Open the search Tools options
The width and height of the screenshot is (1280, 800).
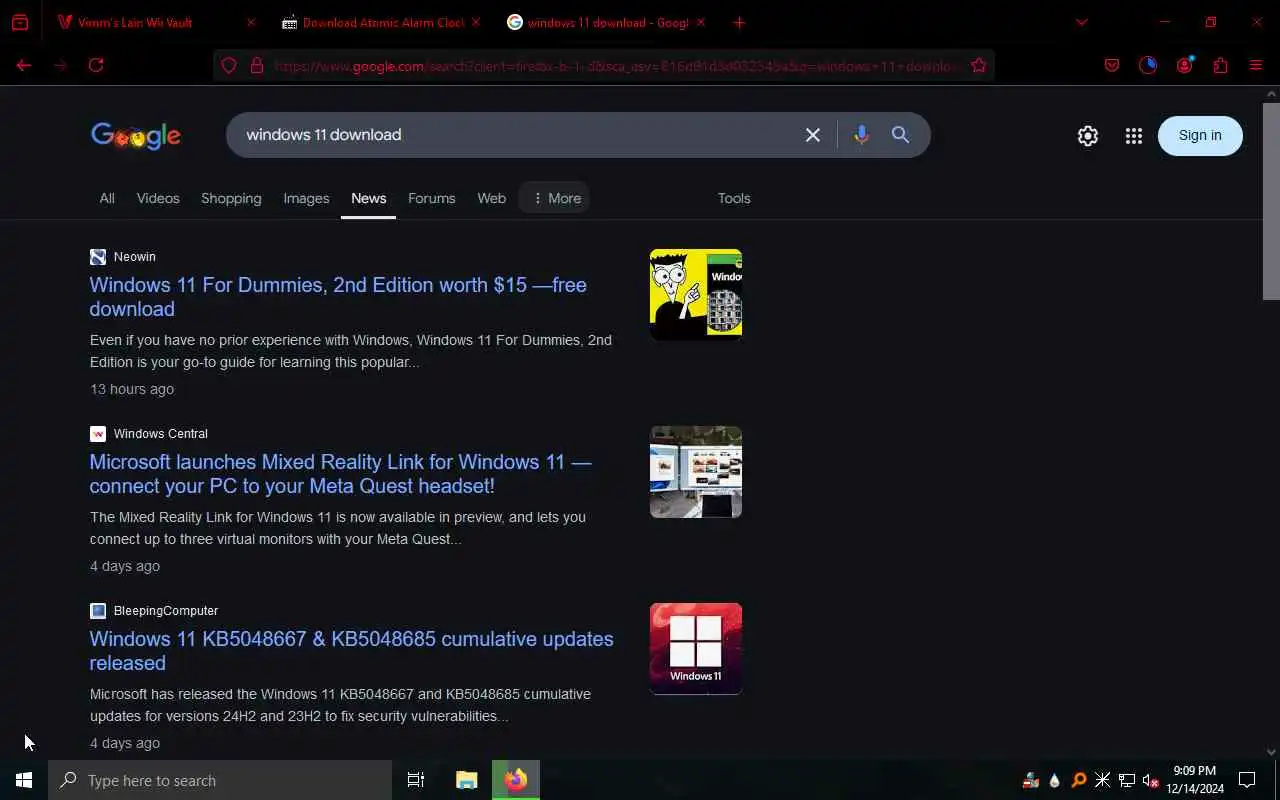(x=734, y=198)
